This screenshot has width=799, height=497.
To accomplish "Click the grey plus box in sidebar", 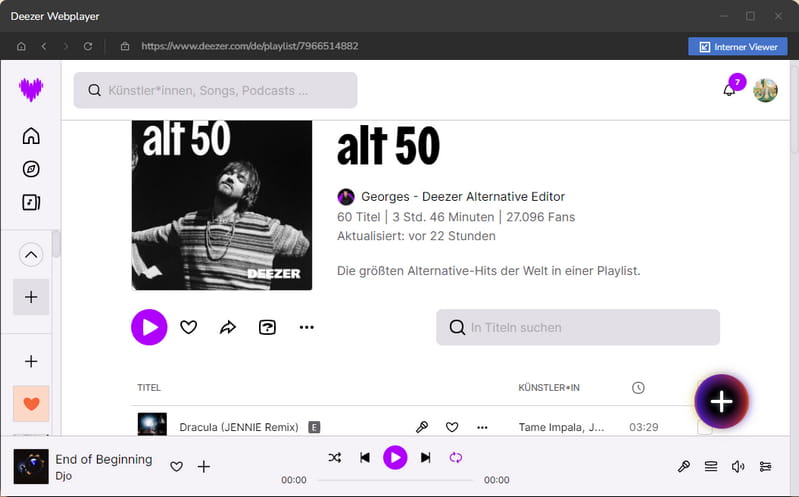I will [x=31, y=297].
